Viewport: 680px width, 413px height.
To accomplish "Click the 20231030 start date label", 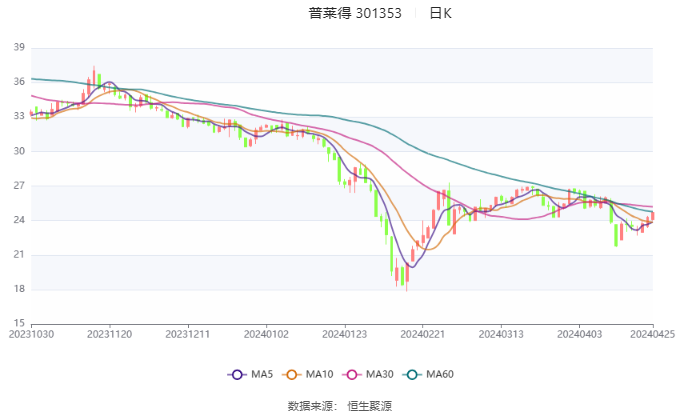I will click(31, 334).
